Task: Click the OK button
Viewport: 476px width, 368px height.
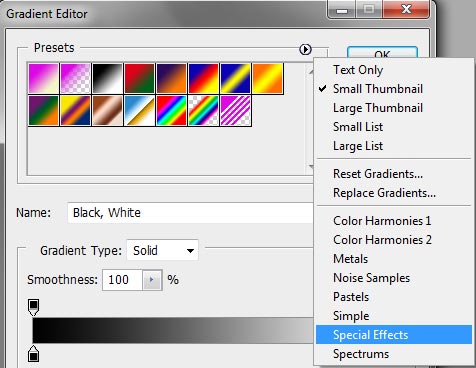Action: pyautogui.click(x=382, y=53)
